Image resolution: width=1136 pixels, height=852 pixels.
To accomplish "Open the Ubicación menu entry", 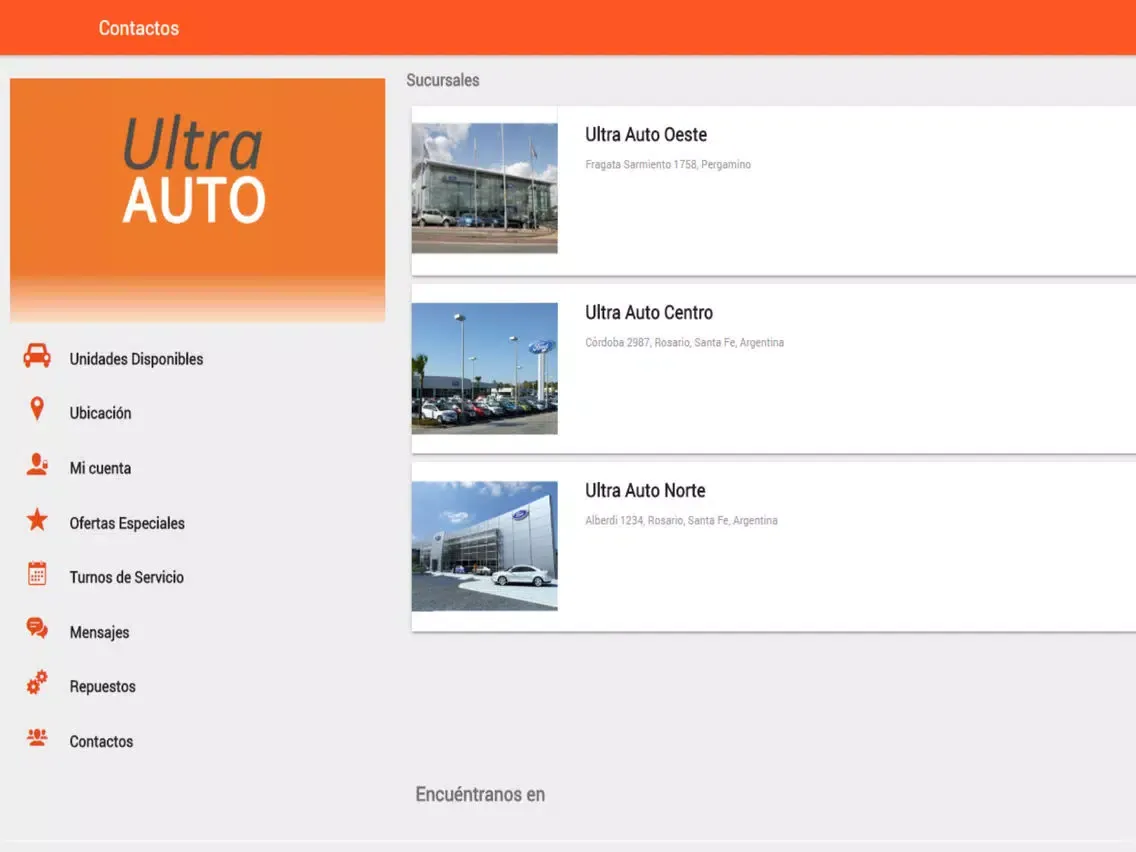I will pyautogui.click(x=100, y=414).
